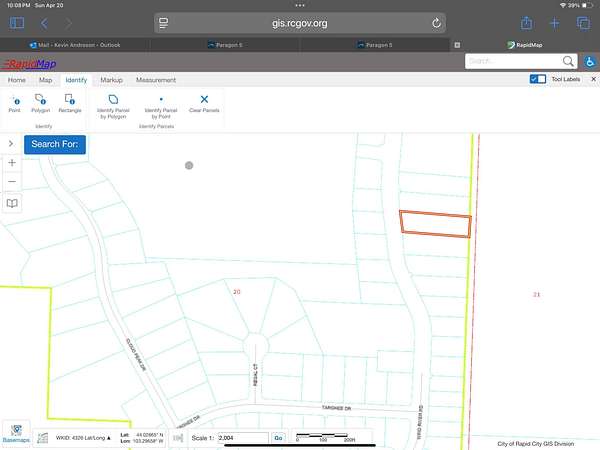
Task: Choose the Identify by Rectangle tool
Action: click(x=70, y=103)
